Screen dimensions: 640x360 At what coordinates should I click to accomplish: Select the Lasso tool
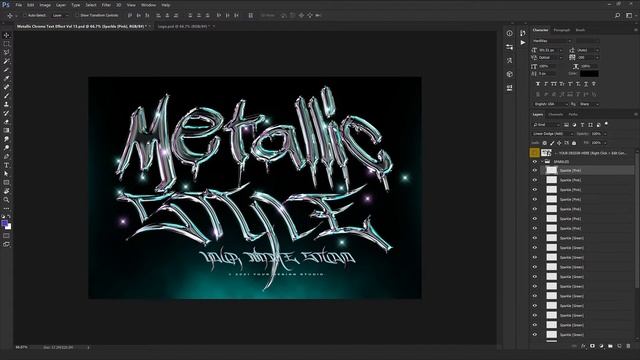(x=7, y=53)
